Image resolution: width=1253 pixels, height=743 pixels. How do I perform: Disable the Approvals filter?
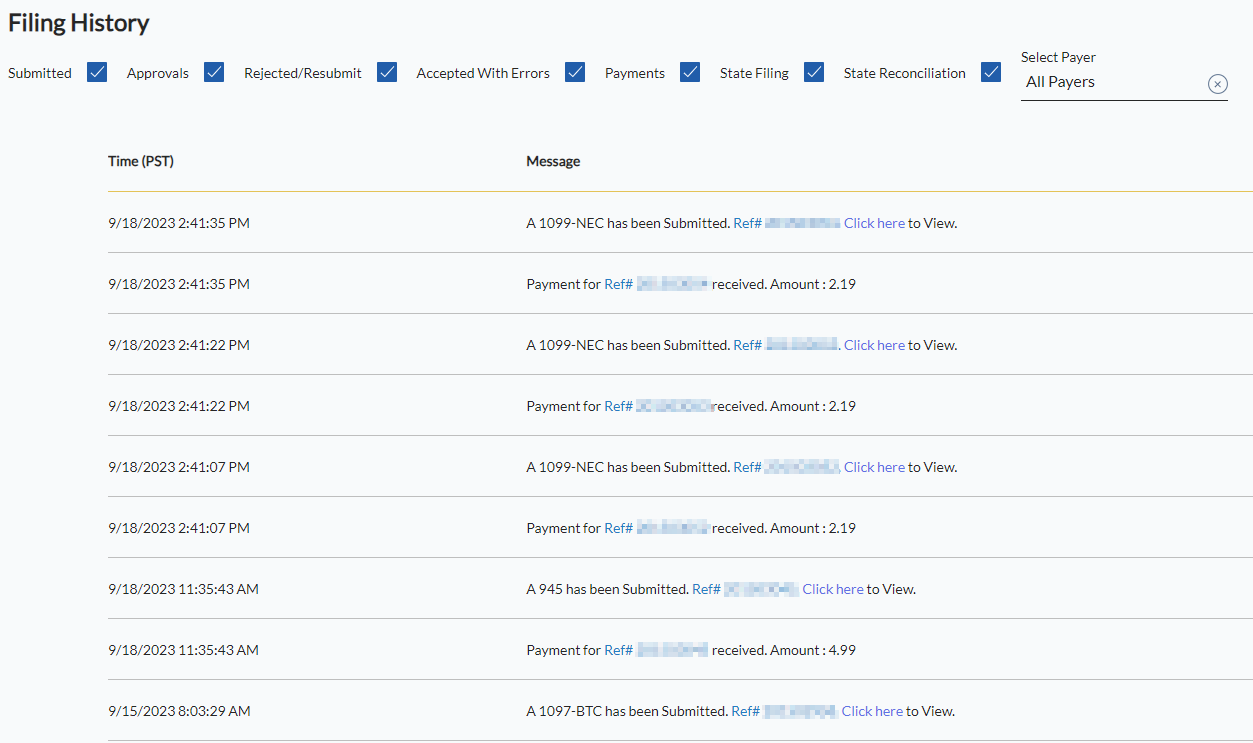click(x=213, y=72)
